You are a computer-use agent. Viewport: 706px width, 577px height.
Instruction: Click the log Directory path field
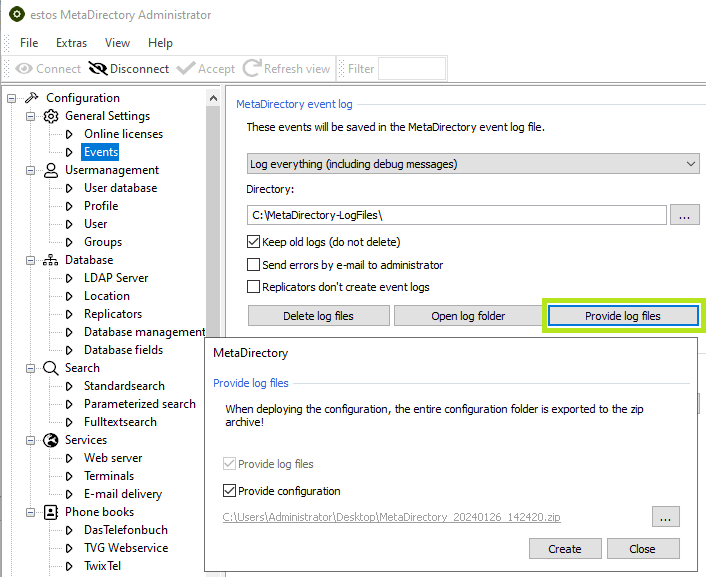(456, 215)
